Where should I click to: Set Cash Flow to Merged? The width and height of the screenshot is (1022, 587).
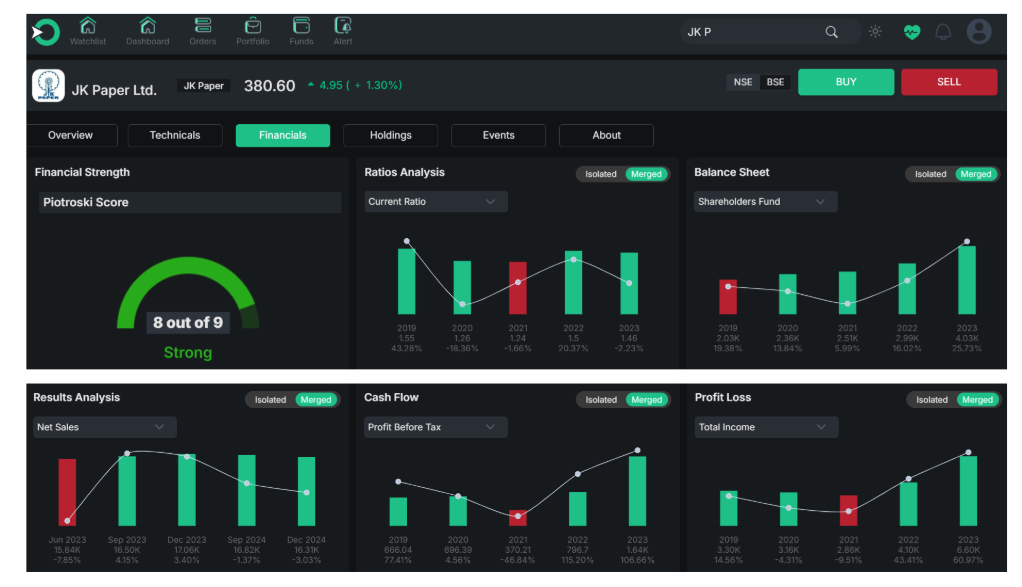647,400
